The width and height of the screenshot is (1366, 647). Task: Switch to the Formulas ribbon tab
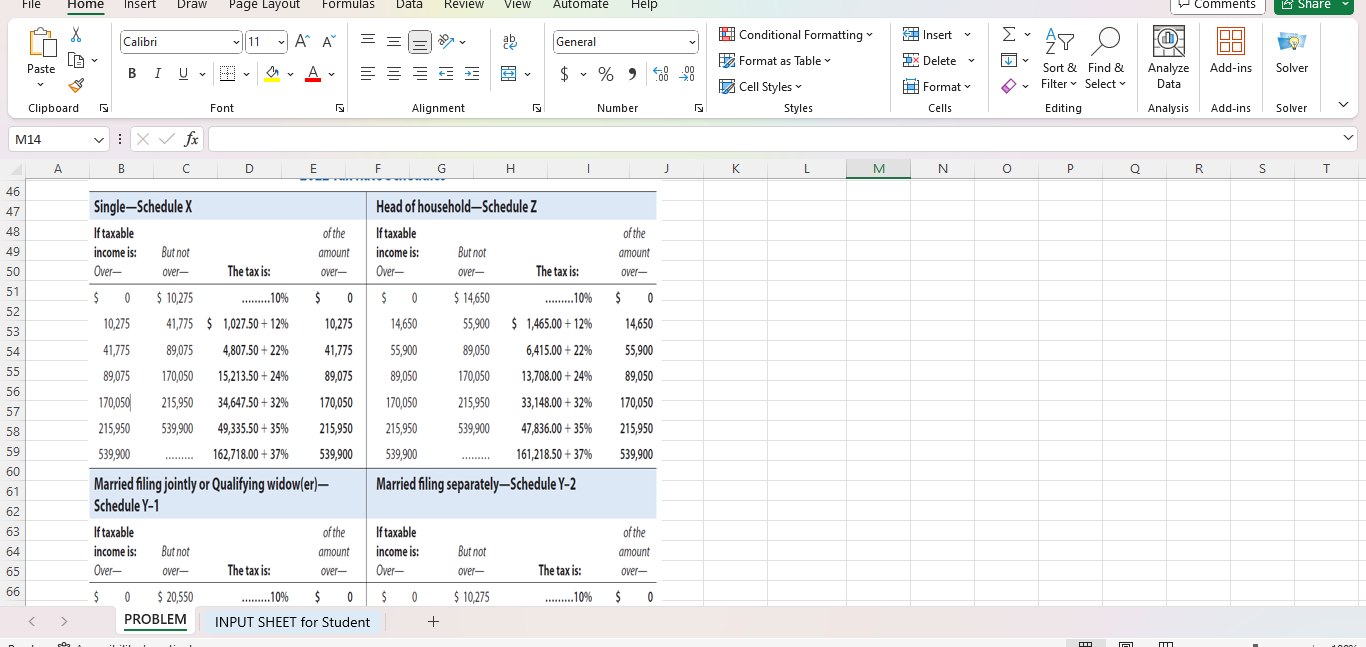[x=348, y=5]
